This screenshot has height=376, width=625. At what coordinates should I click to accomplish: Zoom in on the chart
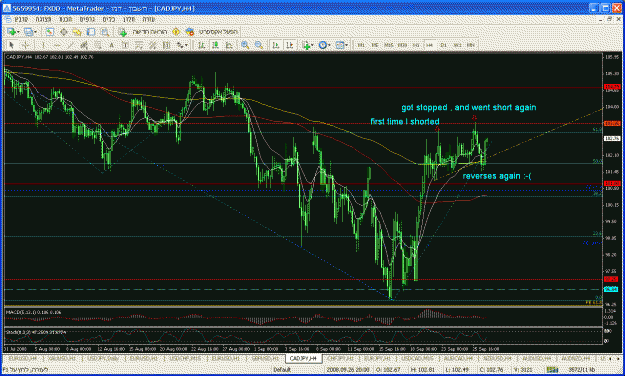[245, 45]
